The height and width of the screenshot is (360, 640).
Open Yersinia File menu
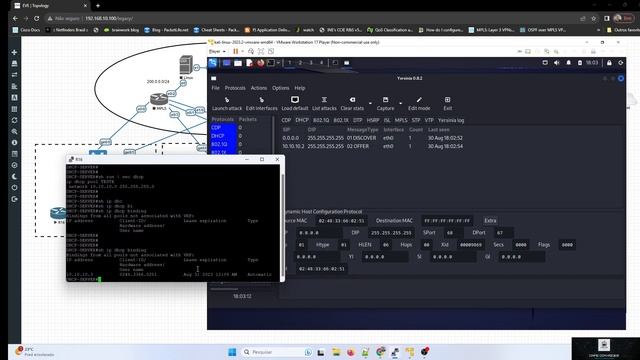pyautogui.click(x=216, y=88)
